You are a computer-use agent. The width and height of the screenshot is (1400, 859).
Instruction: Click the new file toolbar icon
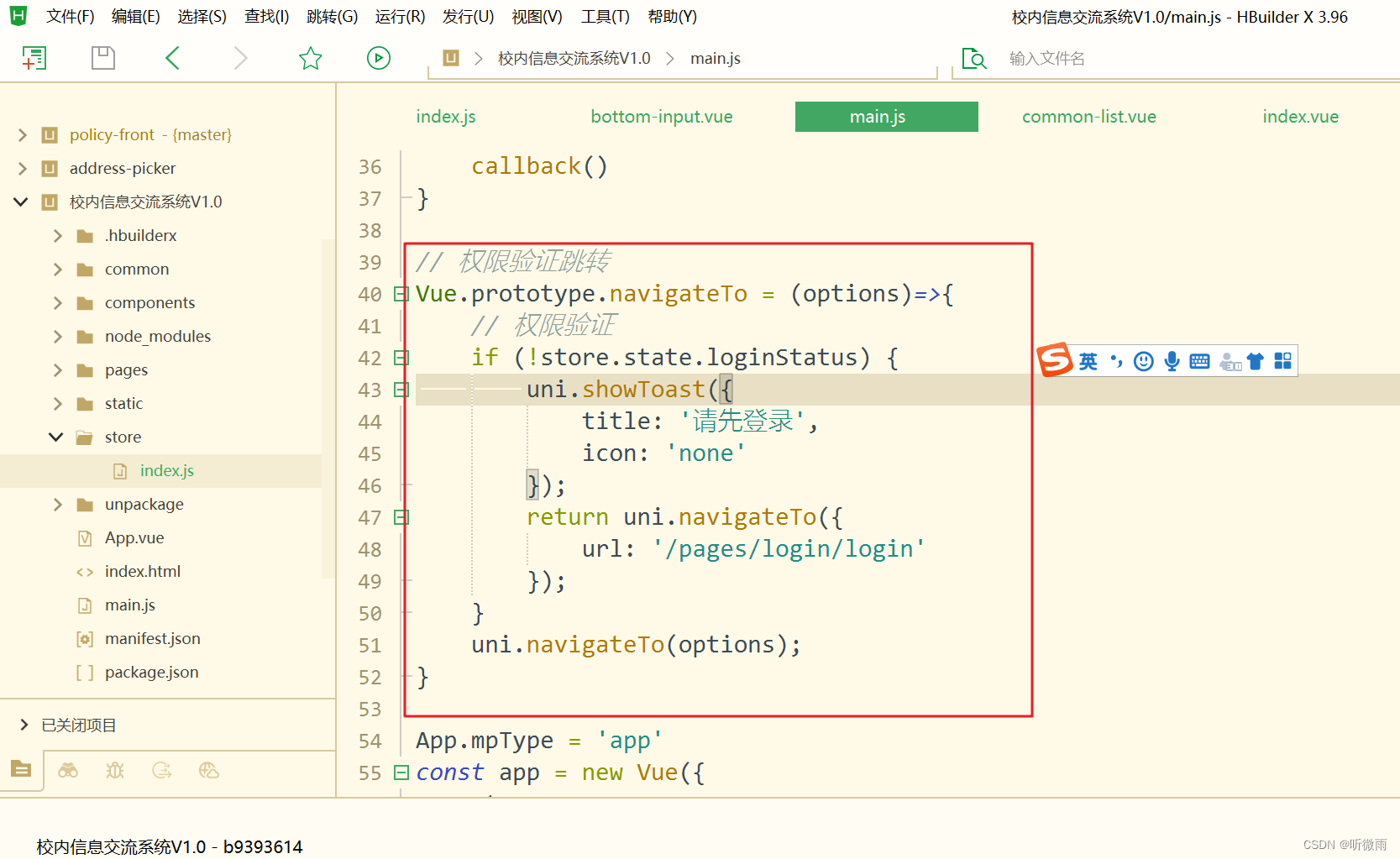(x=34, y=58)
